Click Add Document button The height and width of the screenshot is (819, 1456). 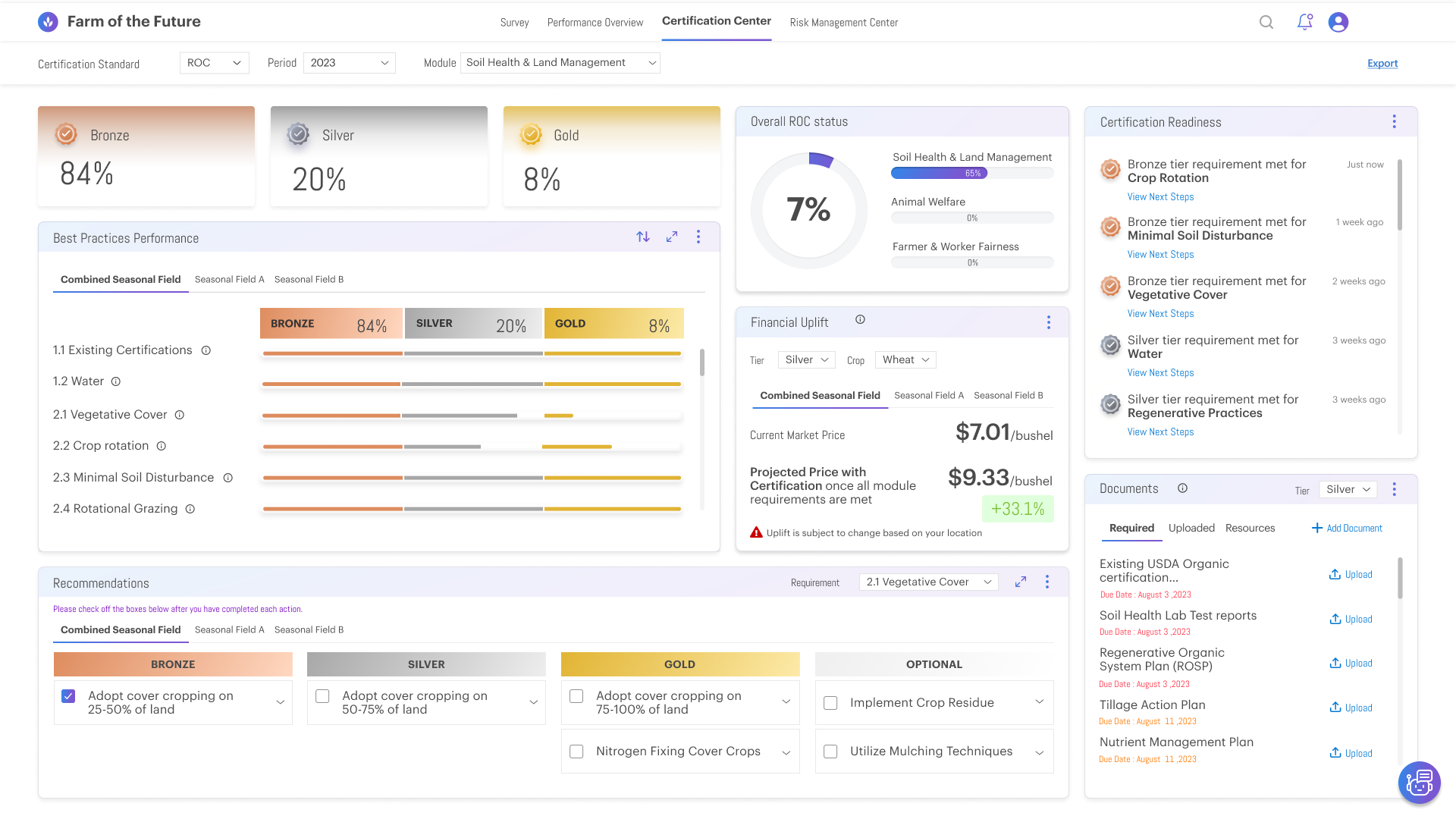pyautogui.click(x=1347, y=528)
